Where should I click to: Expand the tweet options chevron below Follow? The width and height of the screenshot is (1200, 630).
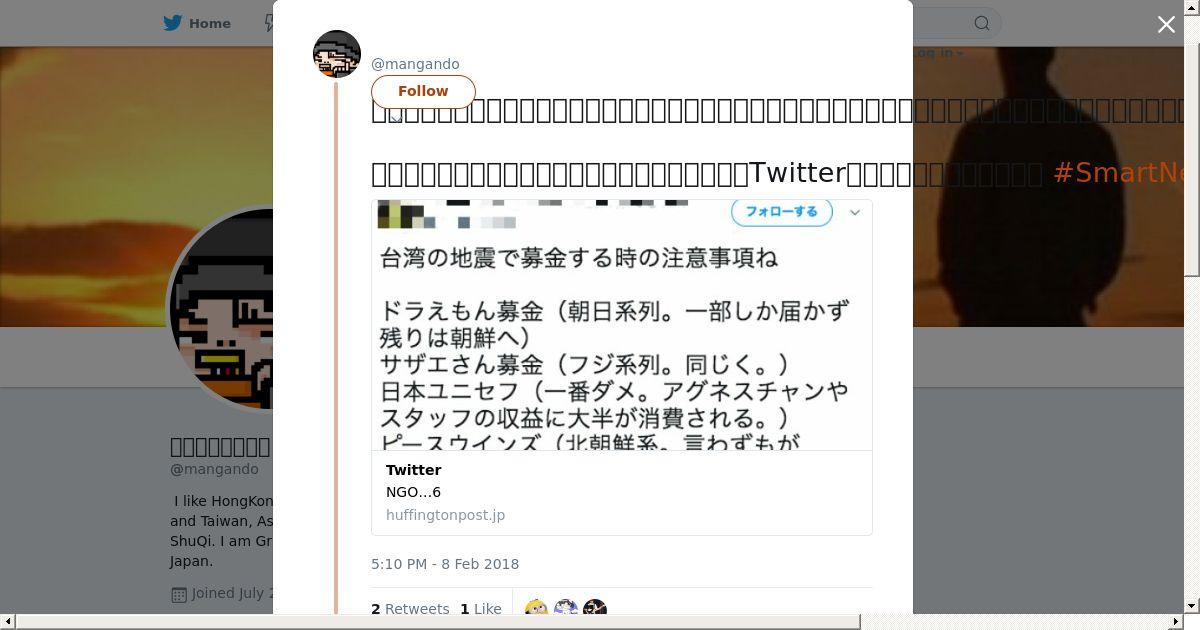coord(396,118)
